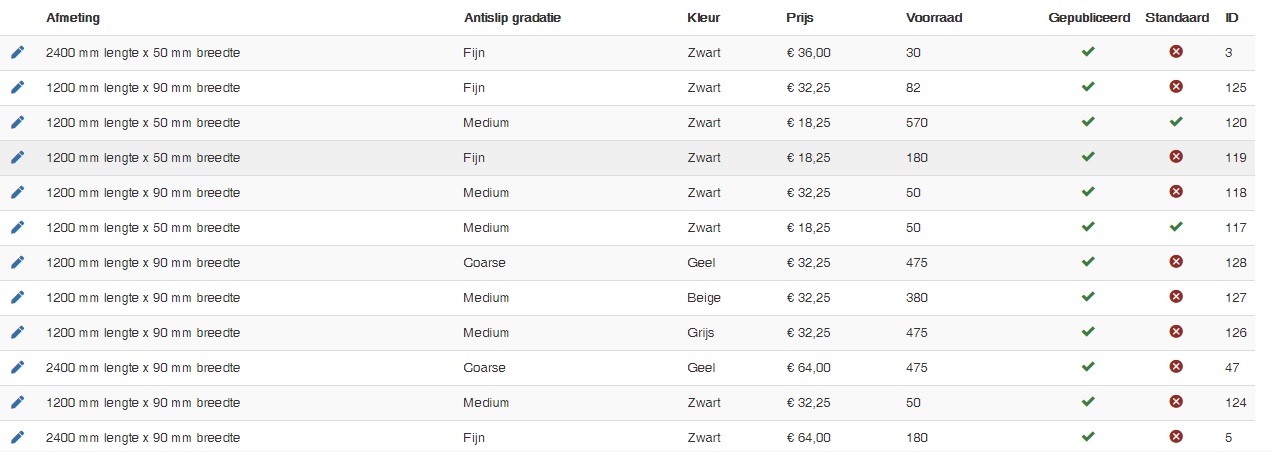Viewport: 1273px width, 452px height.
Task: Edit the row with ID 125
Action: (x=17, y=87)
